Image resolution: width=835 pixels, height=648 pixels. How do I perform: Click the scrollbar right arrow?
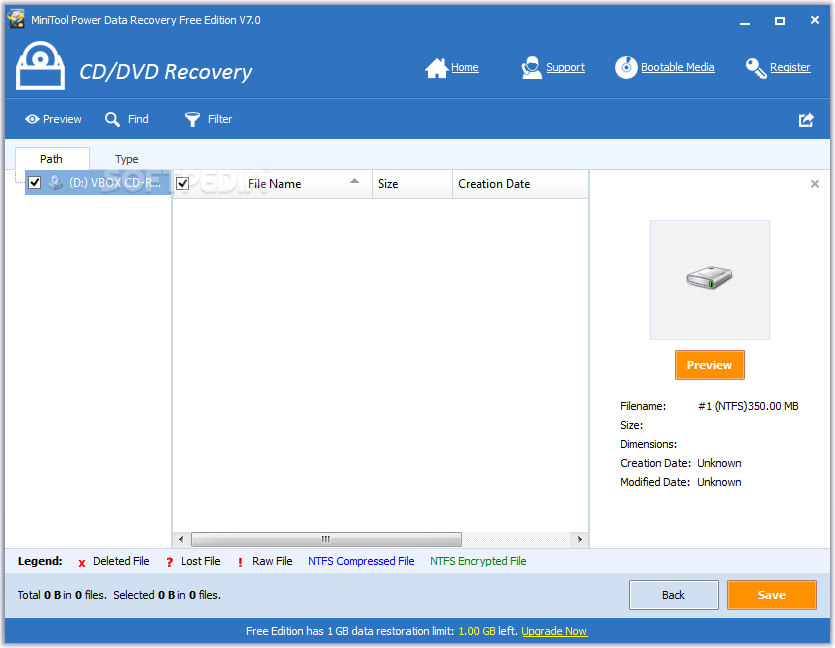point(580,539)
